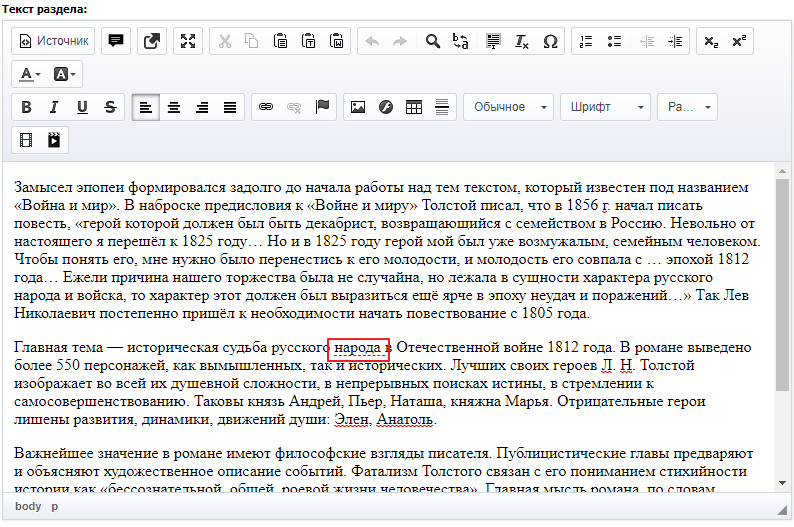Screen dimensions: 794x527
Task: Insert a special character (Omega)
Action: 550,41
